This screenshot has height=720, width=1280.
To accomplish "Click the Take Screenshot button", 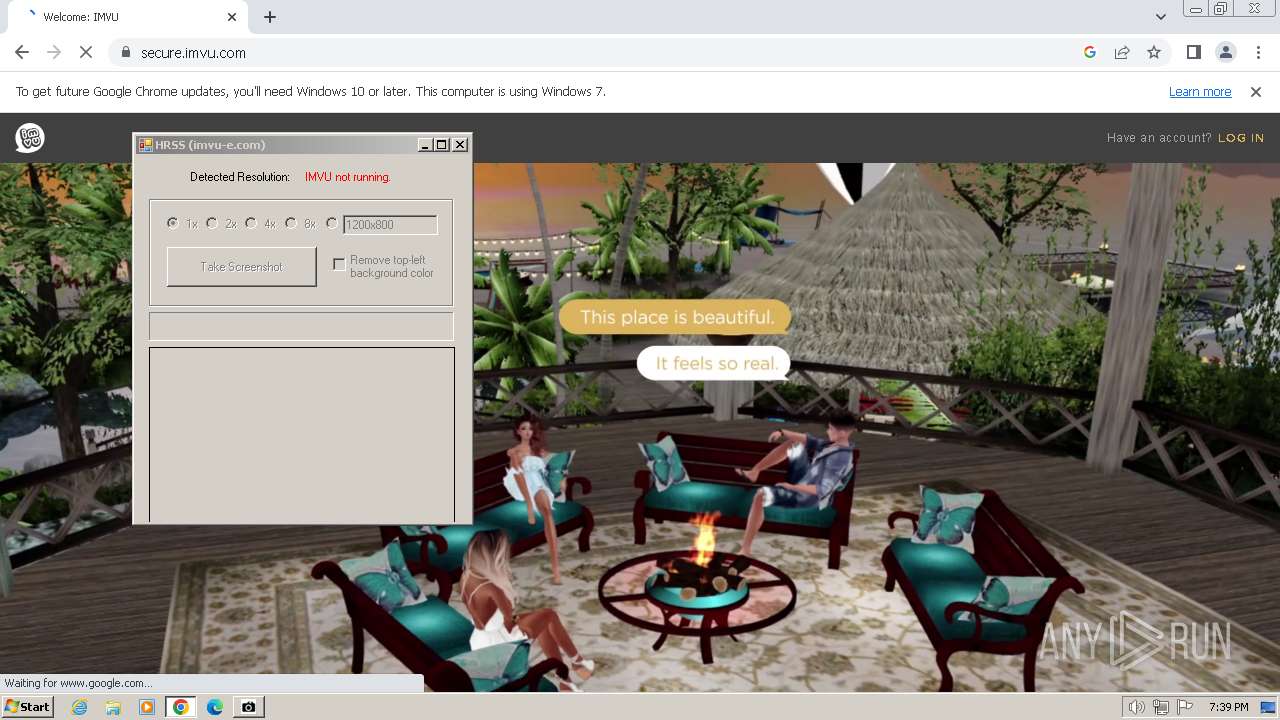I will point(242,267).
